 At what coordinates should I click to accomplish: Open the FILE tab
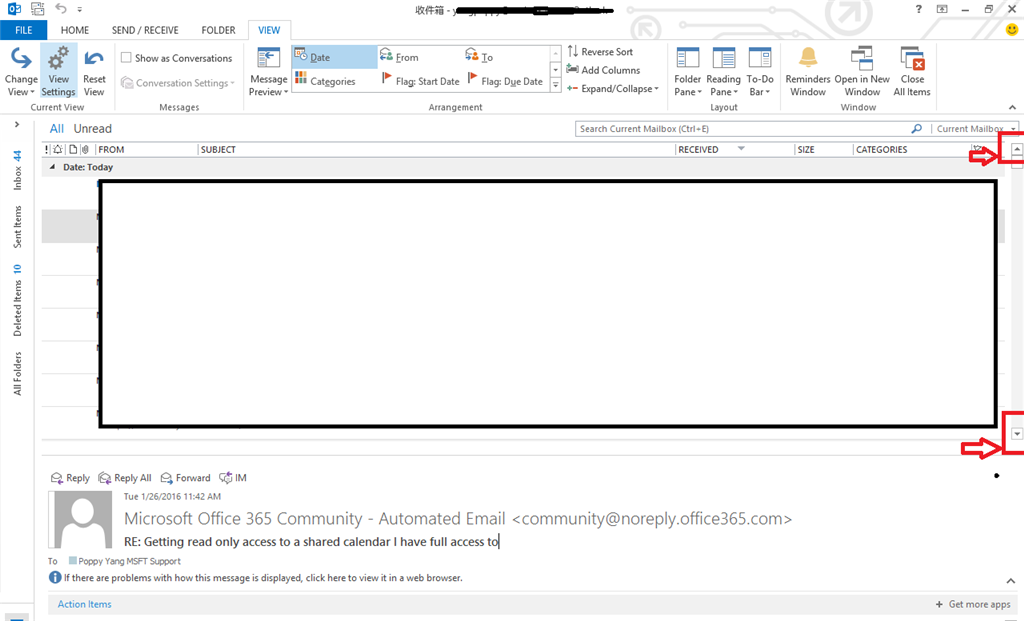tap(24, 30)
